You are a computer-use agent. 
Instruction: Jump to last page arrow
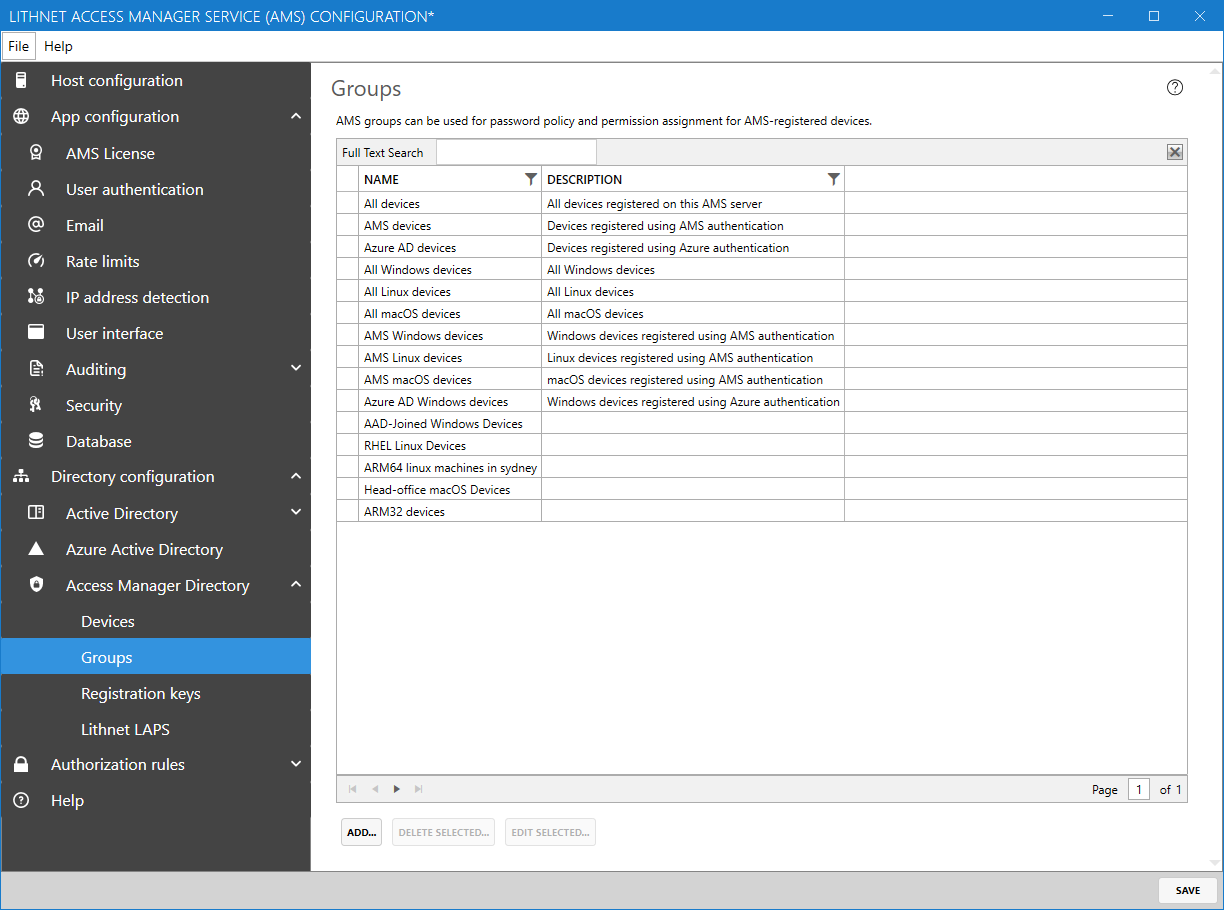point(419,789)
